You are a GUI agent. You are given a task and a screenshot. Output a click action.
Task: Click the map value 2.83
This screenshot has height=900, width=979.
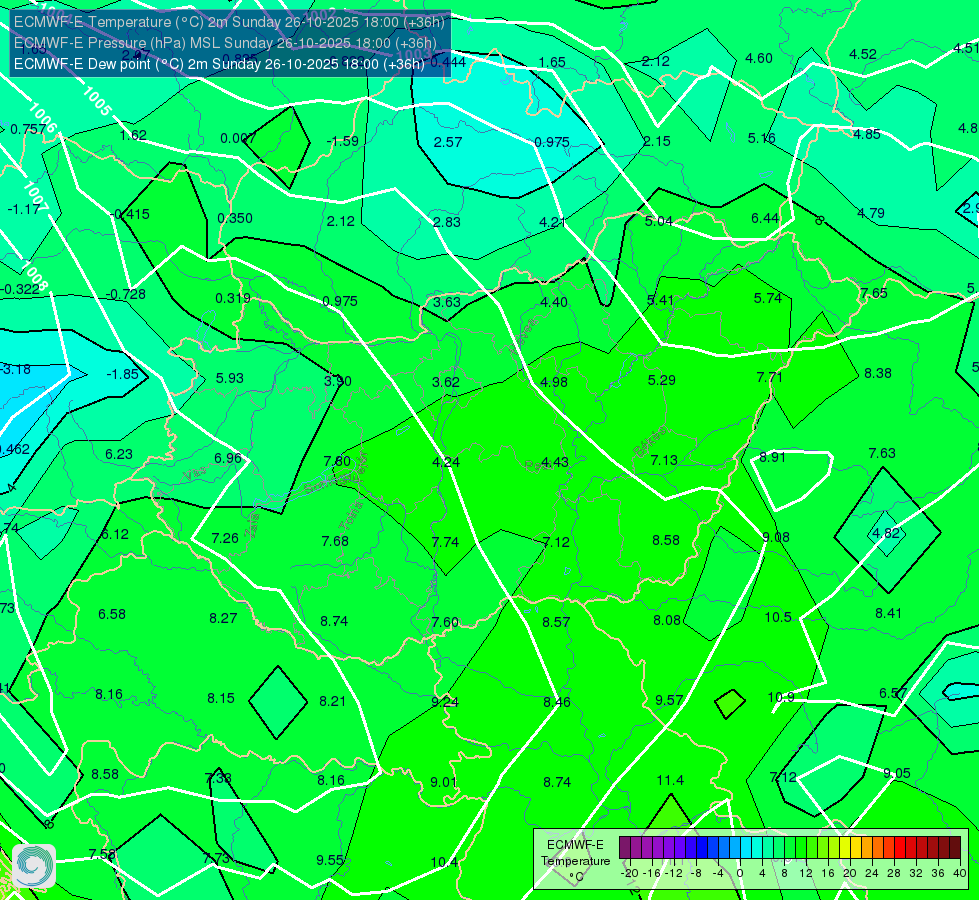point(446,222)
